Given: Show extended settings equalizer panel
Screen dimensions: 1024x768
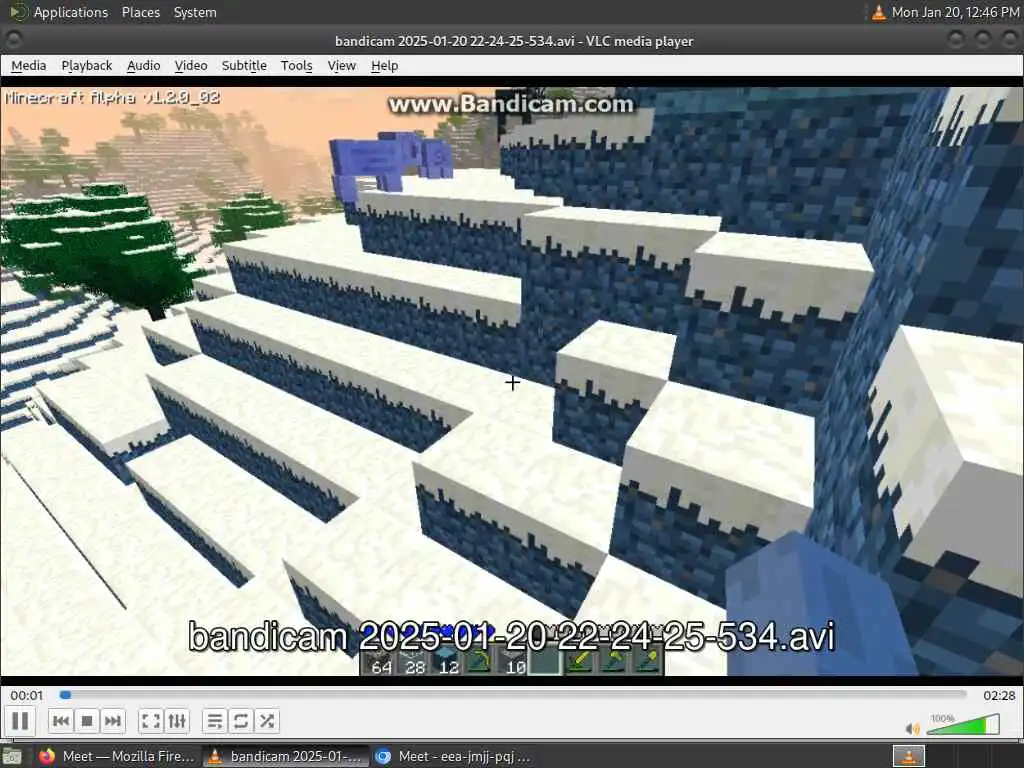Looking at the screenshot, I should tap(177, 721).
